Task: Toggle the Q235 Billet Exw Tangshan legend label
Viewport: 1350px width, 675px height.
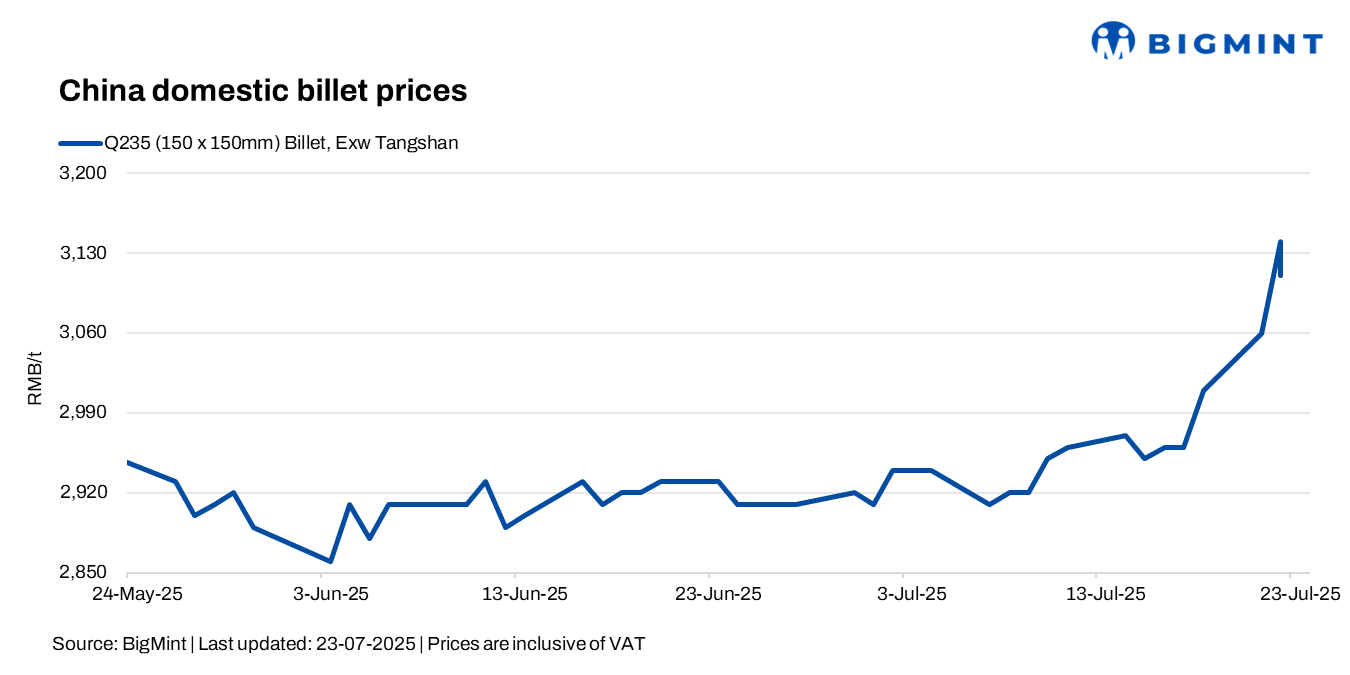Action: coord(281,143)
